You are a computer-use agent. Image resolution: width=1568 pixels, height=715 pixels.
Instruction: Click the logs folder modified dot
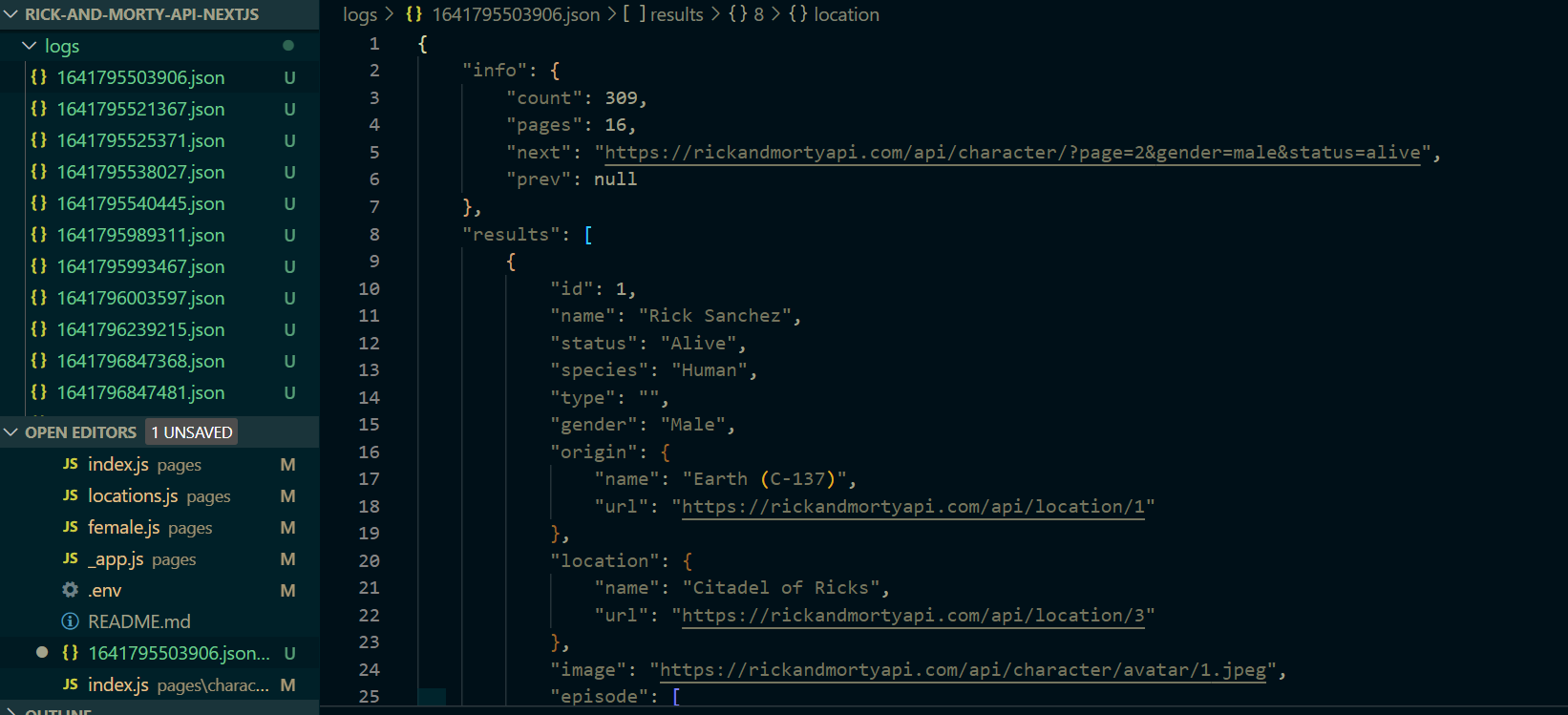click(288, 45)
